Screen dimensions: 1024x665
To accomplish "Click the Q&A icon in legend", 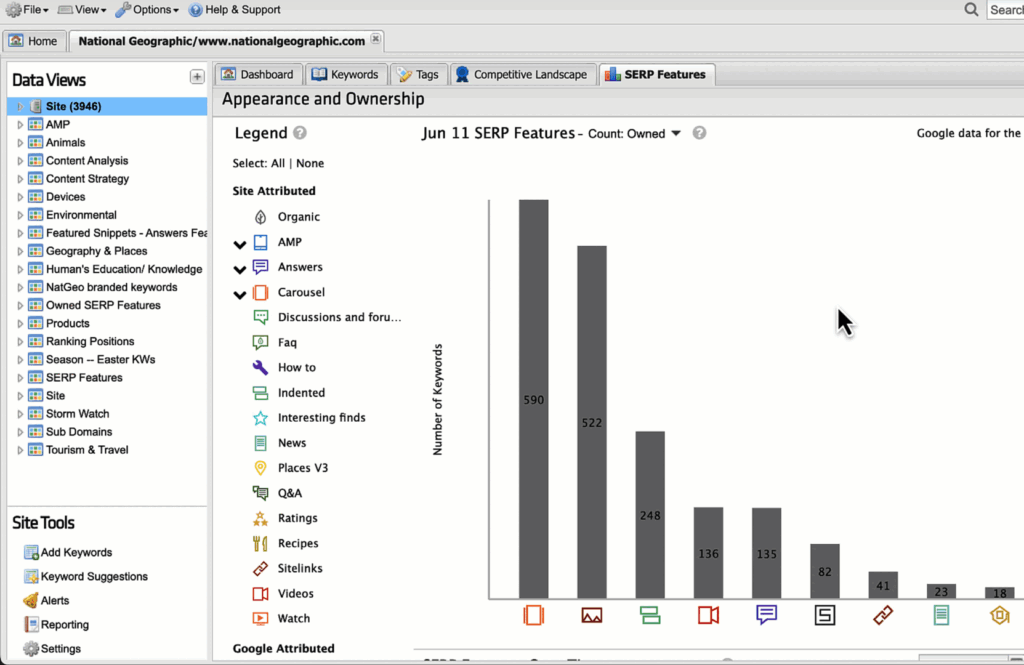I will [x=260, y=493].
